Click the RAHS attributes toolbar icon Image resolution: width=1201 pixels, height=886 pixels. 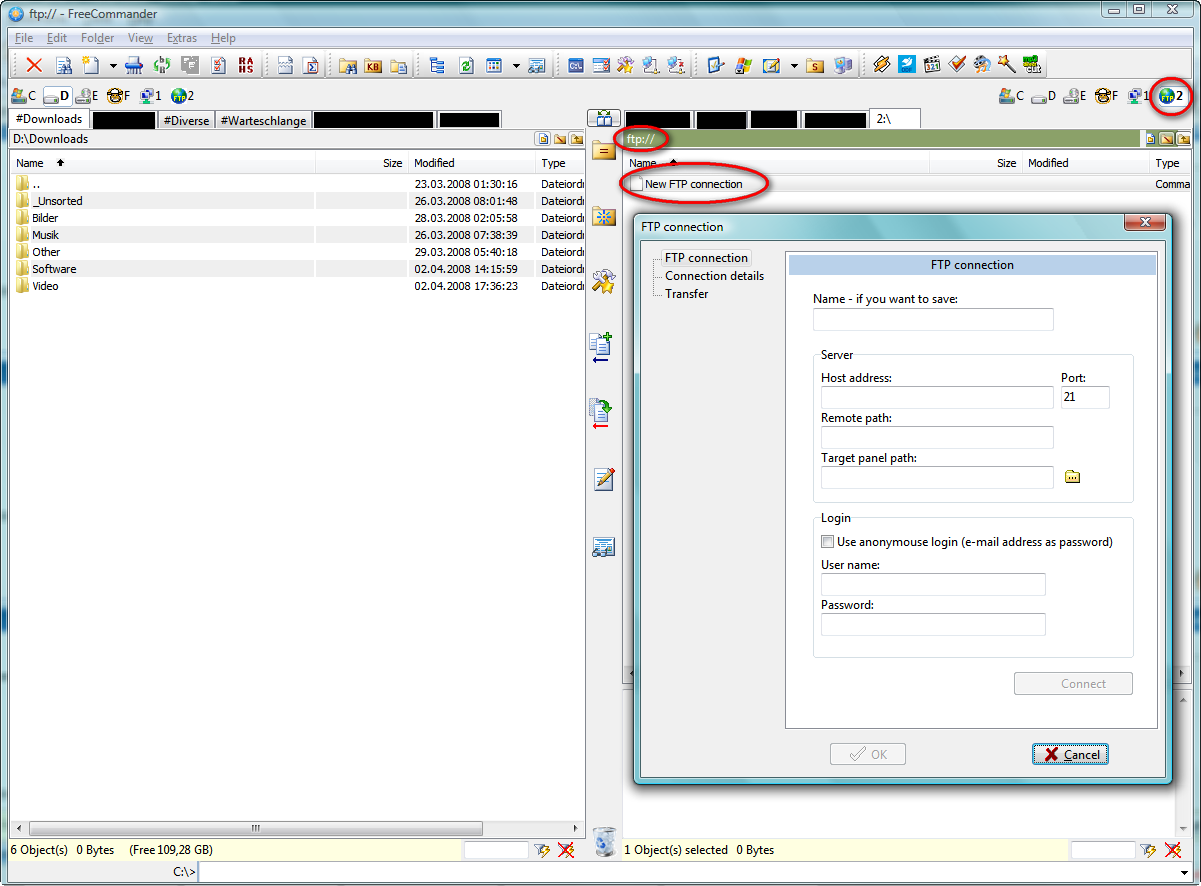click(x=246, y=65)
